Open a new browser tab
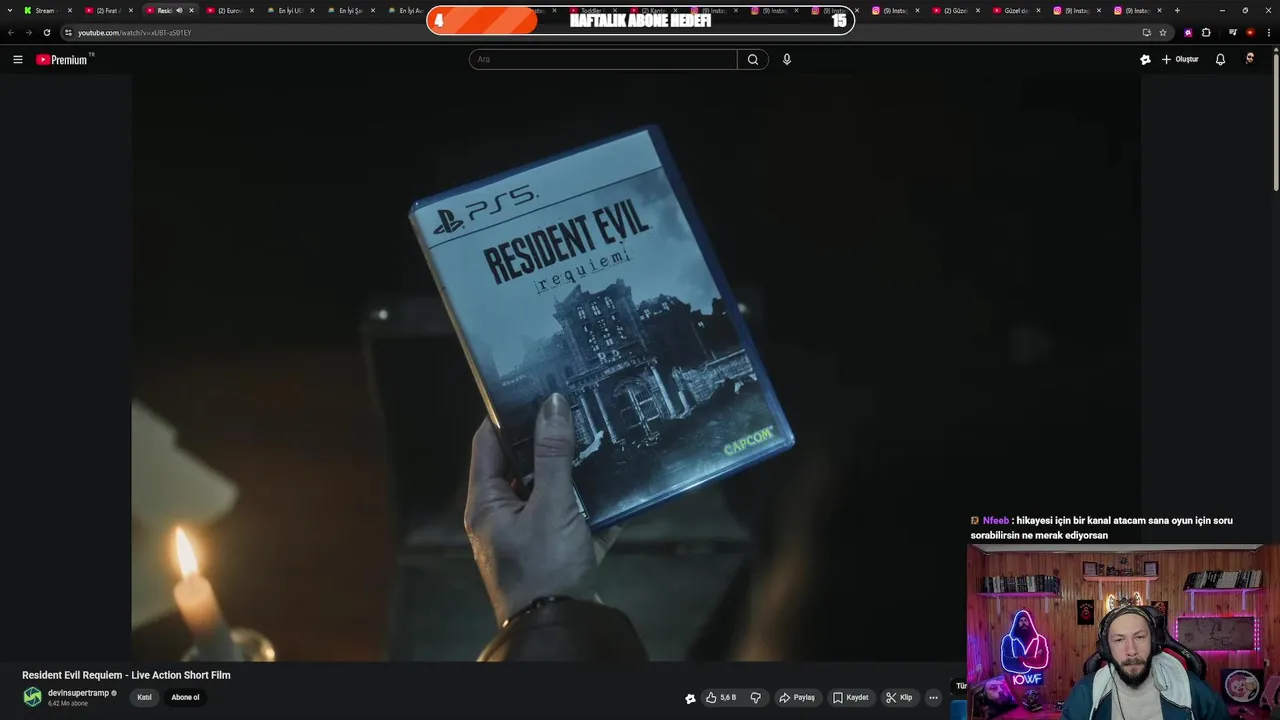The width and height of the screenshot is (1280, 720). (x=1177, y=10)
